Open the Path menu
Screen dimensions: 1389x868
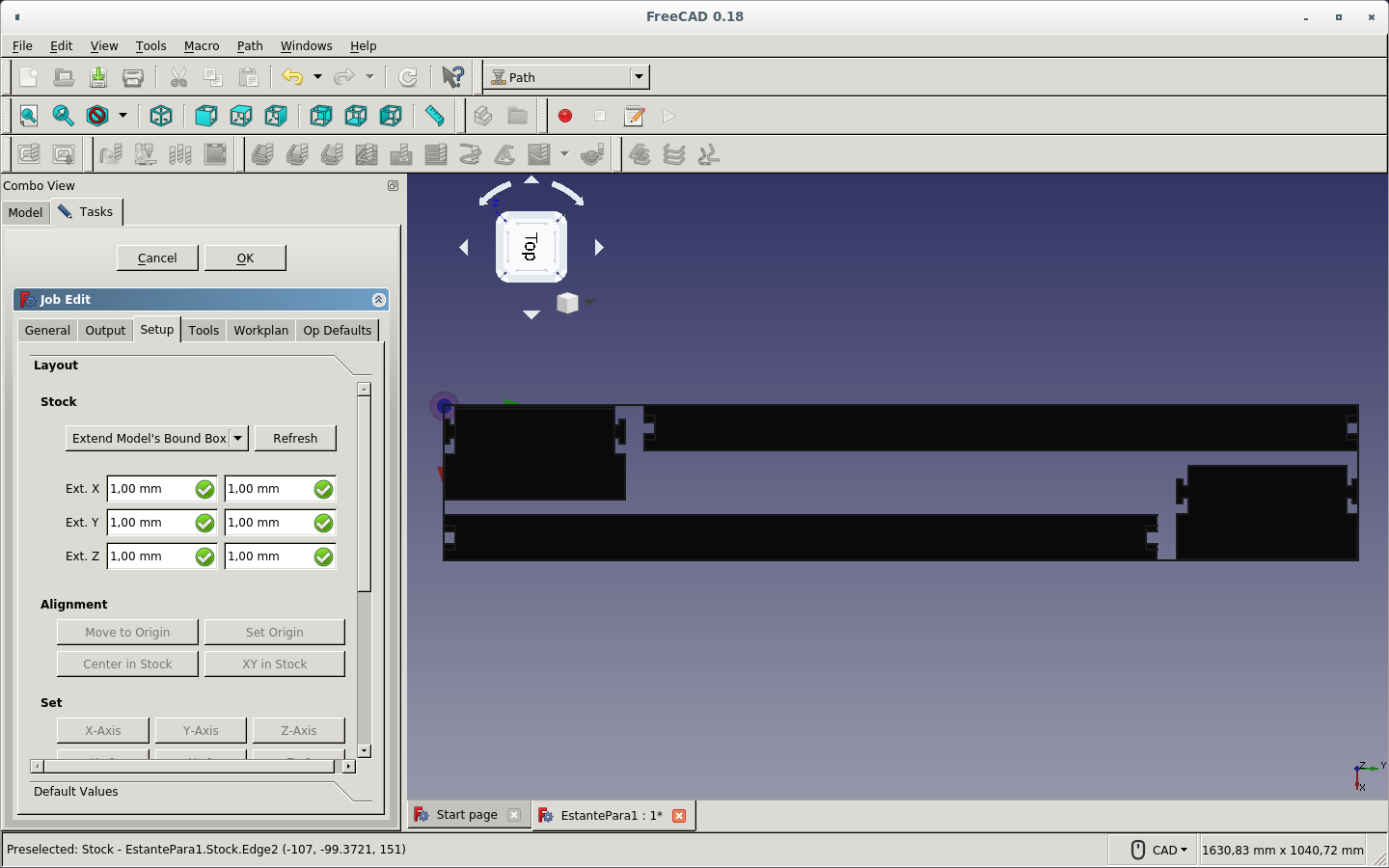(250, 45)
